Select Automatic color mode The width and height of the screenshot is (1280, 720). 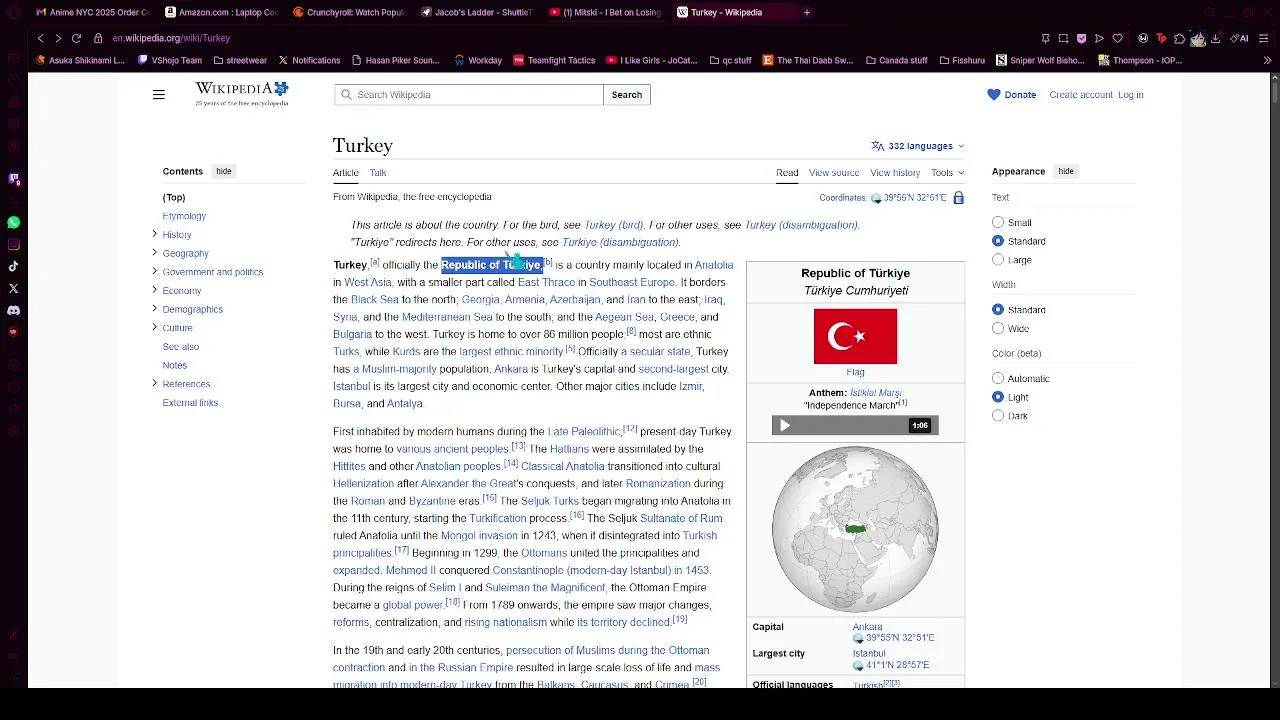click(x=998, y=378)
